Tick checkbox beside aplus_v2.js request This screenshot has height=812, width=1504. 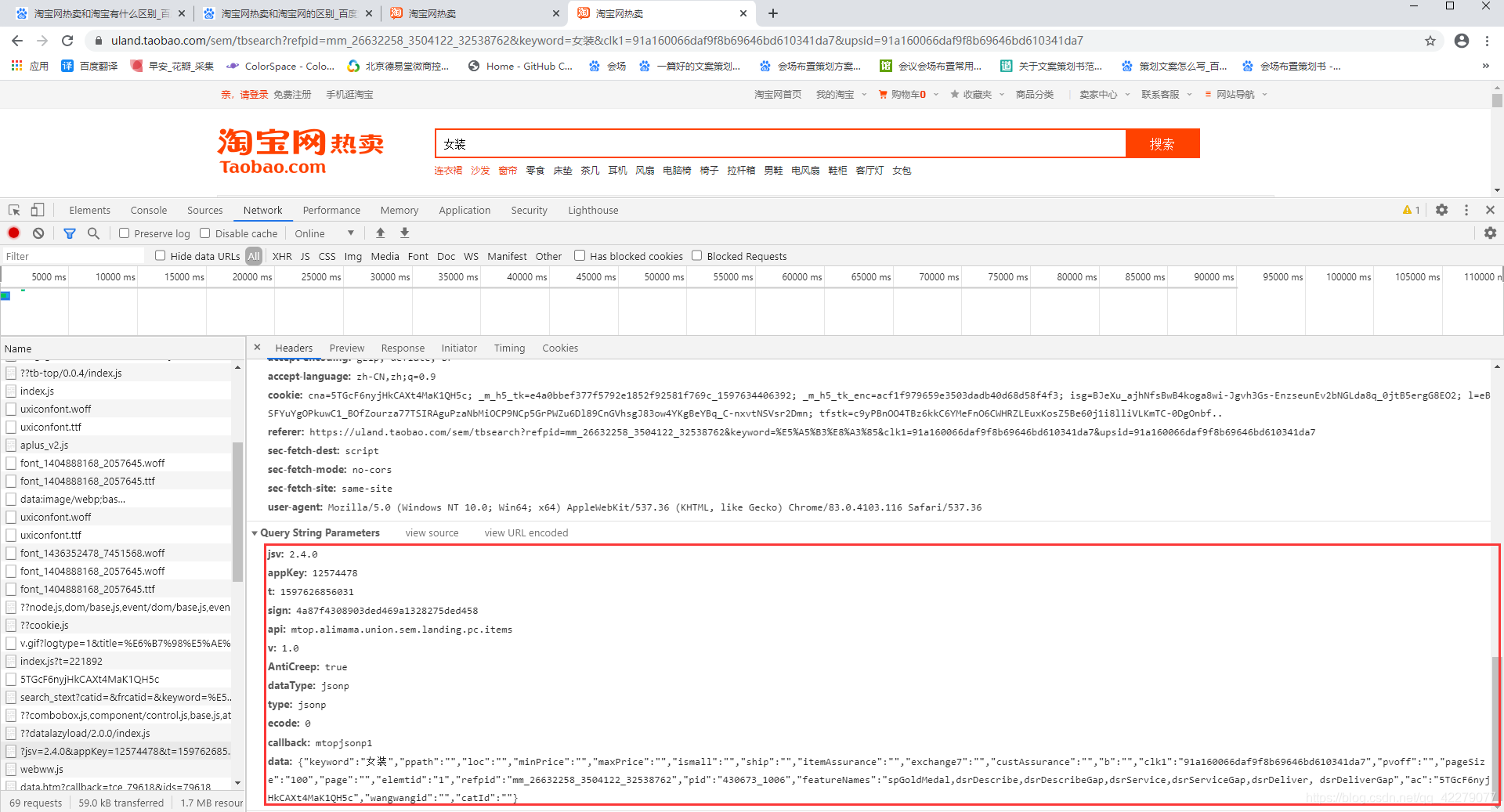point(11,445)
